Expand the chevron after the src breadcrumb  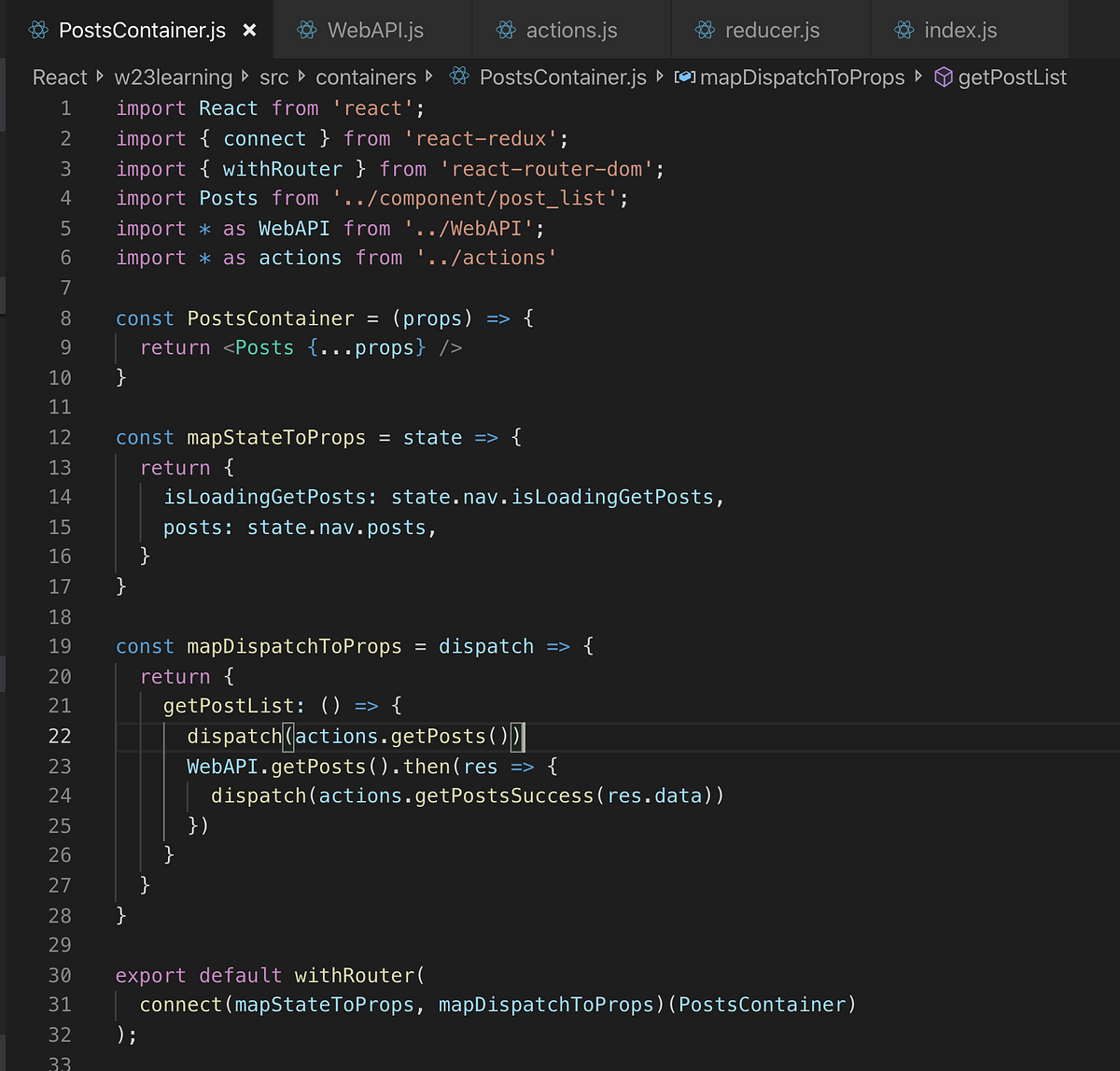[x=301, y=77]
